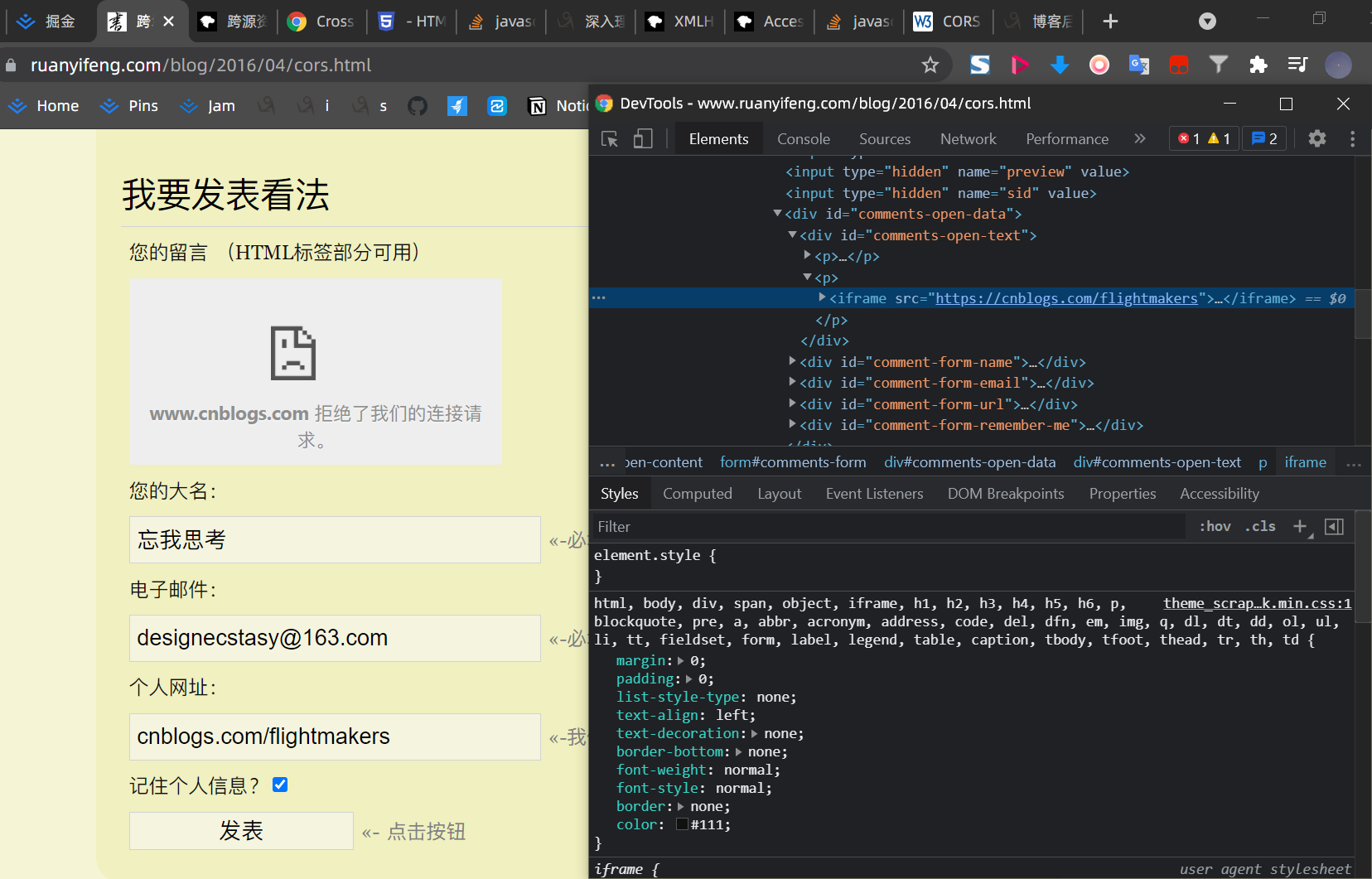The width and height of the screenshot is (1372, 879).
Task: Open the GitHub bookmark icon
Action: click(418, 106)
